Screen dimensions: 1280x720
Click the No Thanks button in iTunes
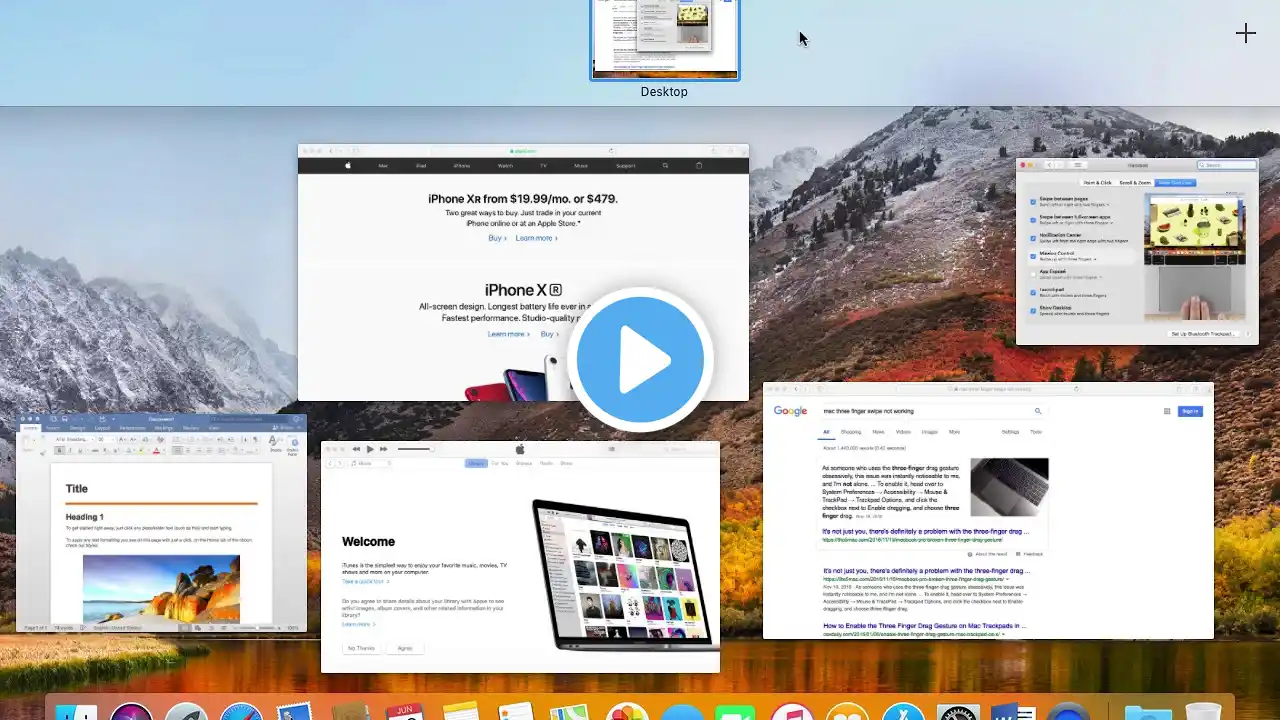[360, 648]
